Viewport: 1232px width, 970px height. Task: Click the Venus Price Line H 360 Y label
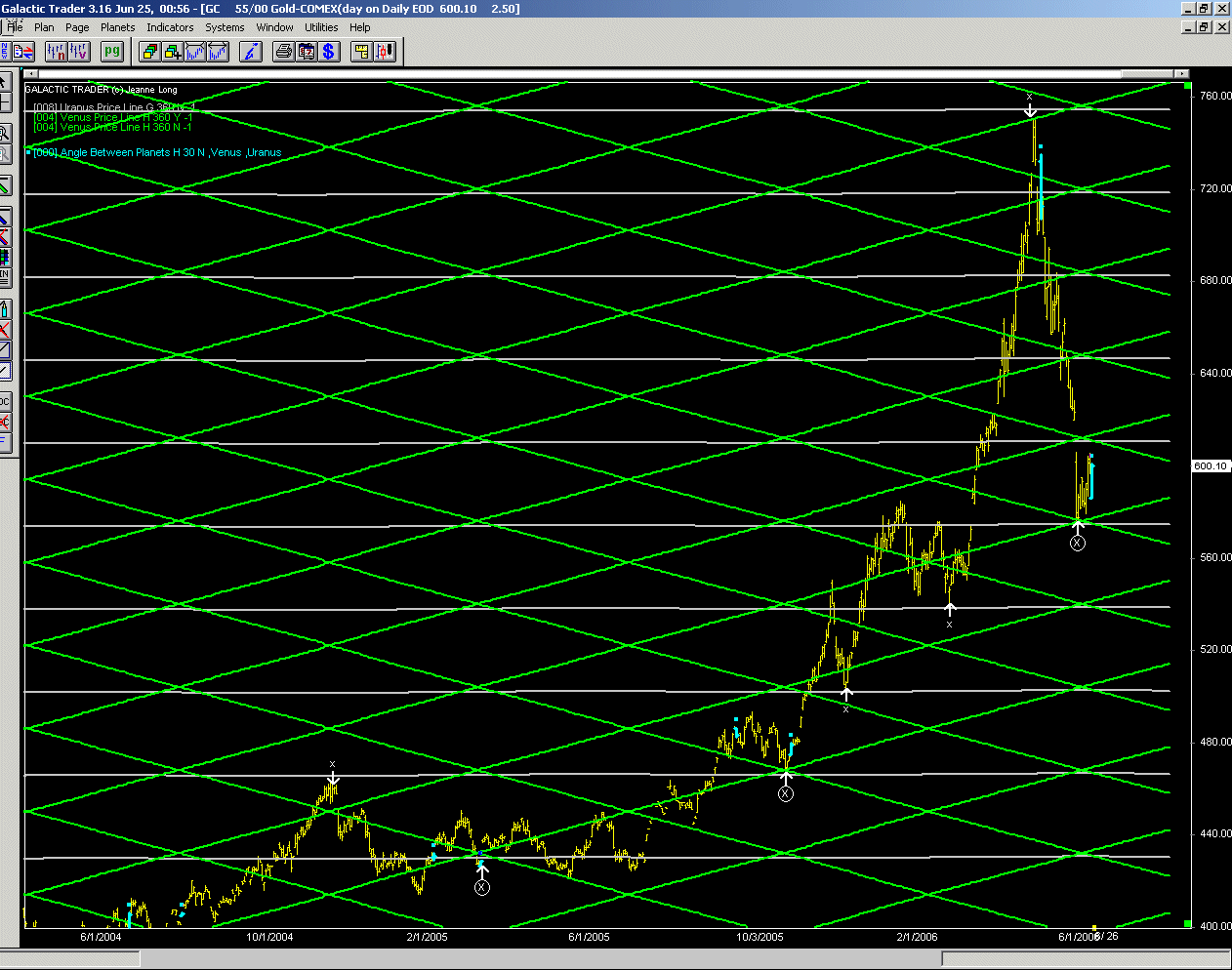click(113, 117)
